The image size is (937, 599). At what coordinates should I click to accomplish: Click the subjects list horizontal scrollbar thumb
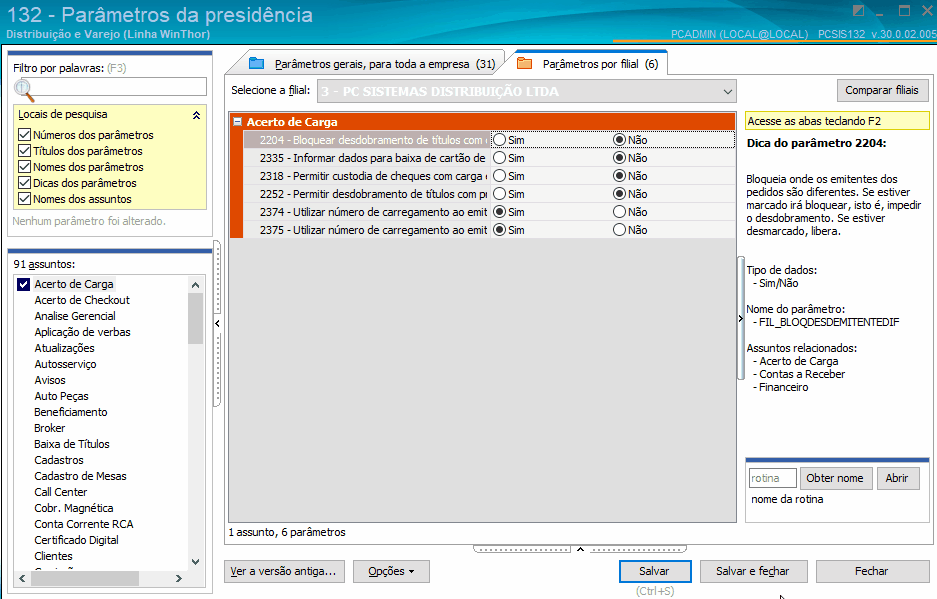click(84, 578)
